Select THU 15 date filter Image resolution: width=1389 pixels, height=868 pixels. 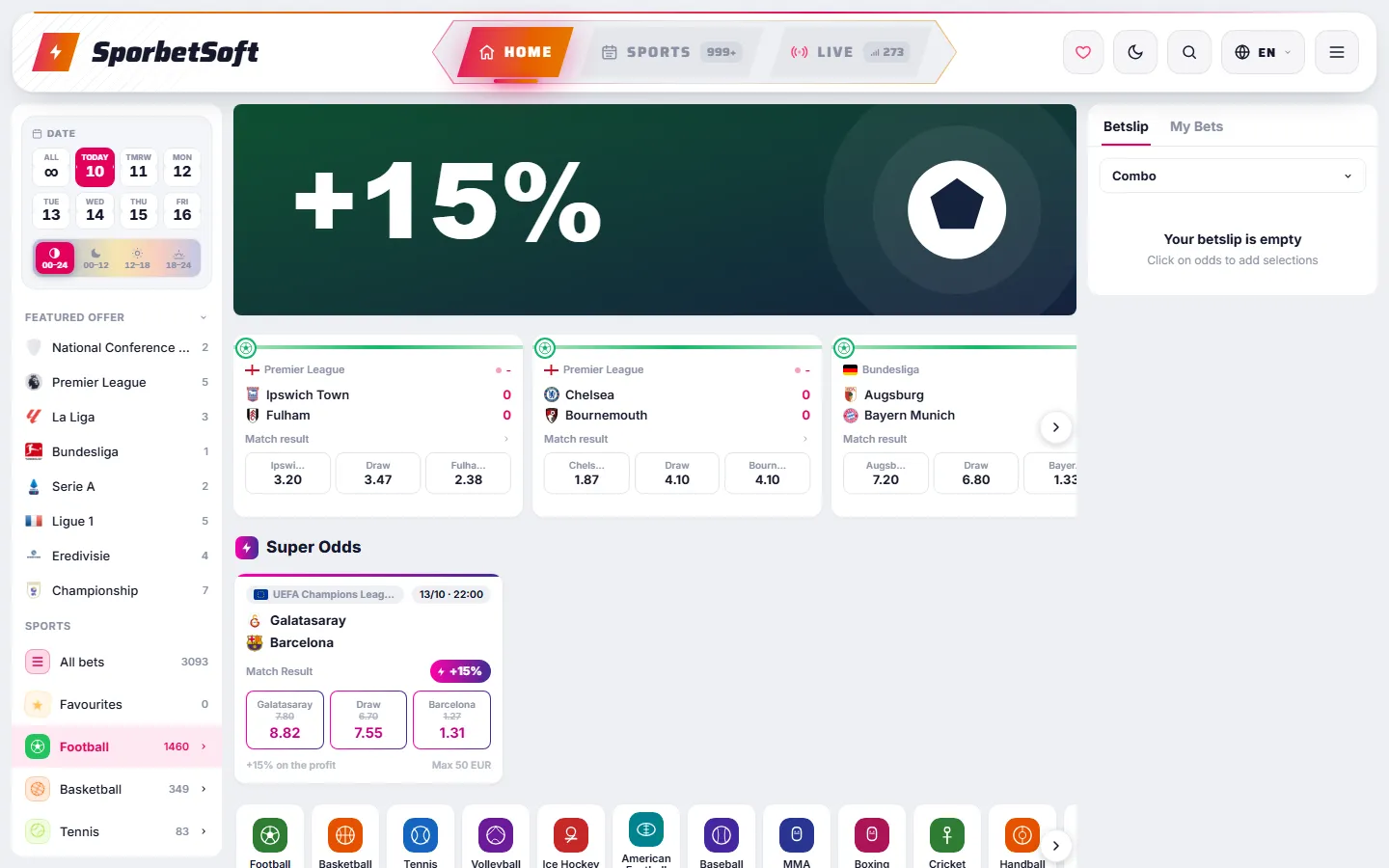click(139, 210)
